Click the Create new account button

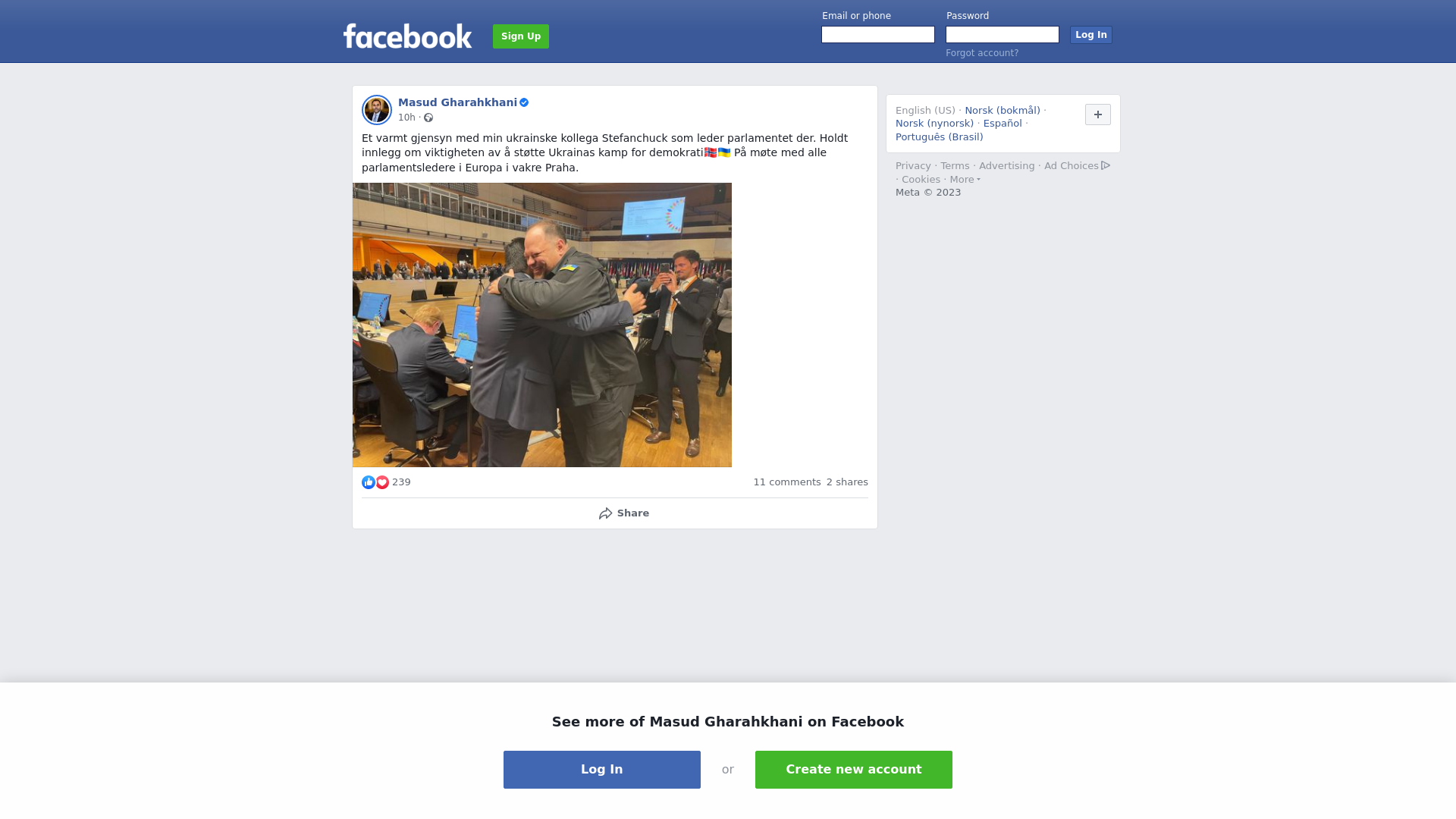[854, 770]
